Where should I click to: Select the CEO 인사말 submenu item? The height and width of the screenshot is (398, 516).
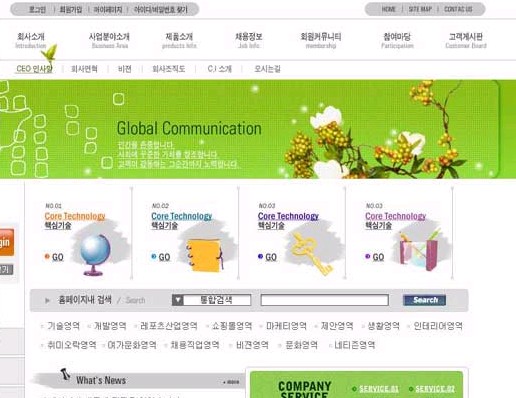point(34,69)
